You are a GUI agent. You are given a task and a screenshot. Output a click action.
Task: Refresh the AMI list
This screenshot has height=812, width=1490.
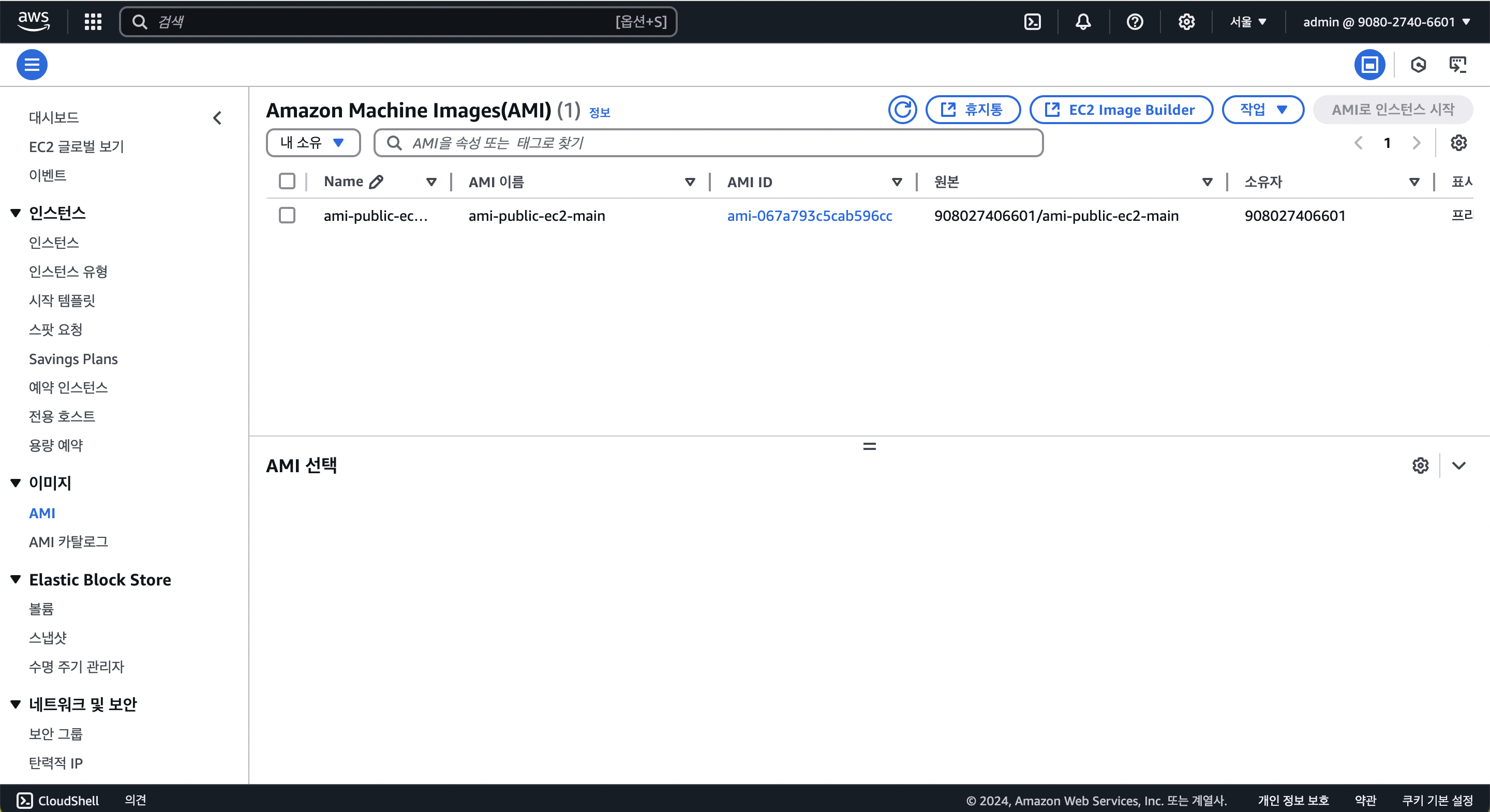[x=902, y=110]
